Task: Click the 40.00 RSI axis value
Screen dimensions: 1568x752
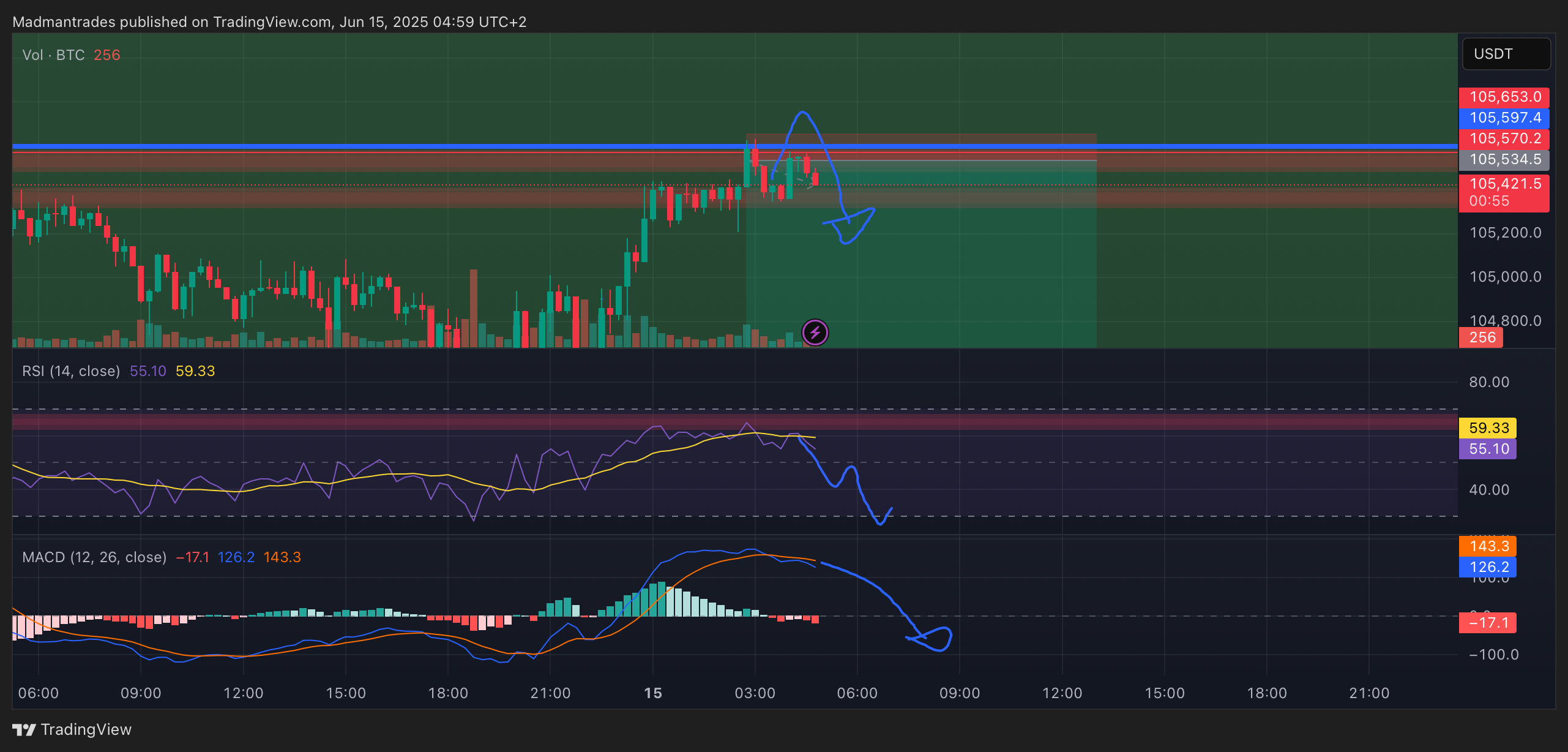Action: (1490, 490)
